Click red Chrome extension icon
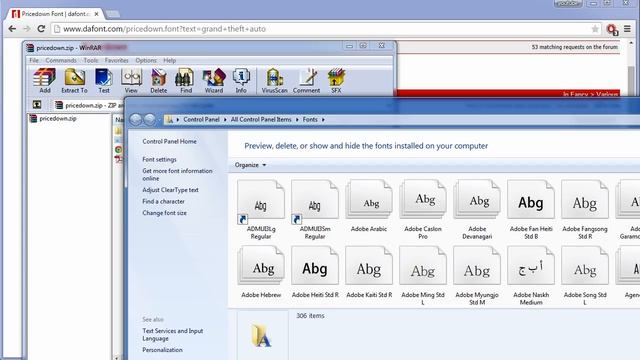Viewport: 640px width, 360px height. pos(612,29)
